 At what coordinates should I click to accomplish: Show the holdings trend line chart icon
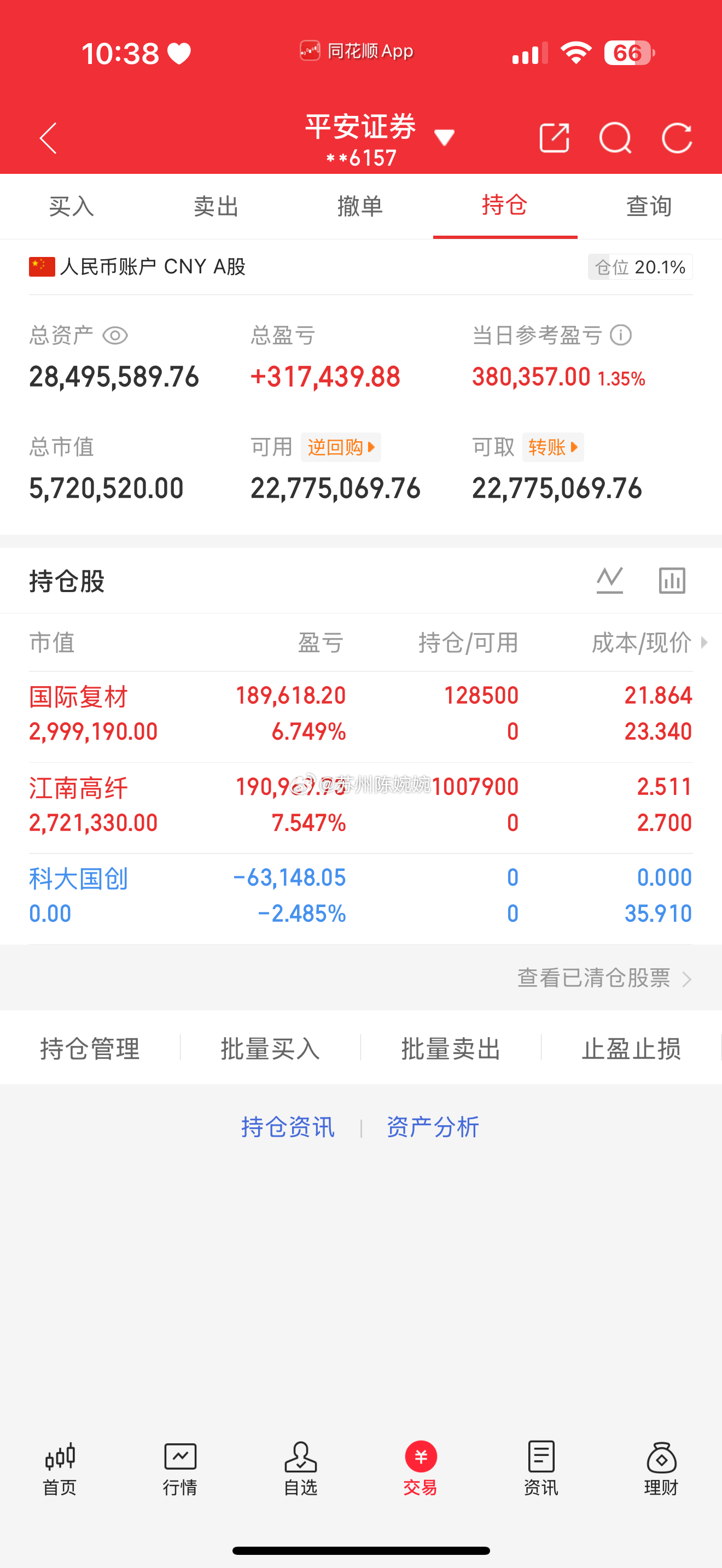coord(610,580)
